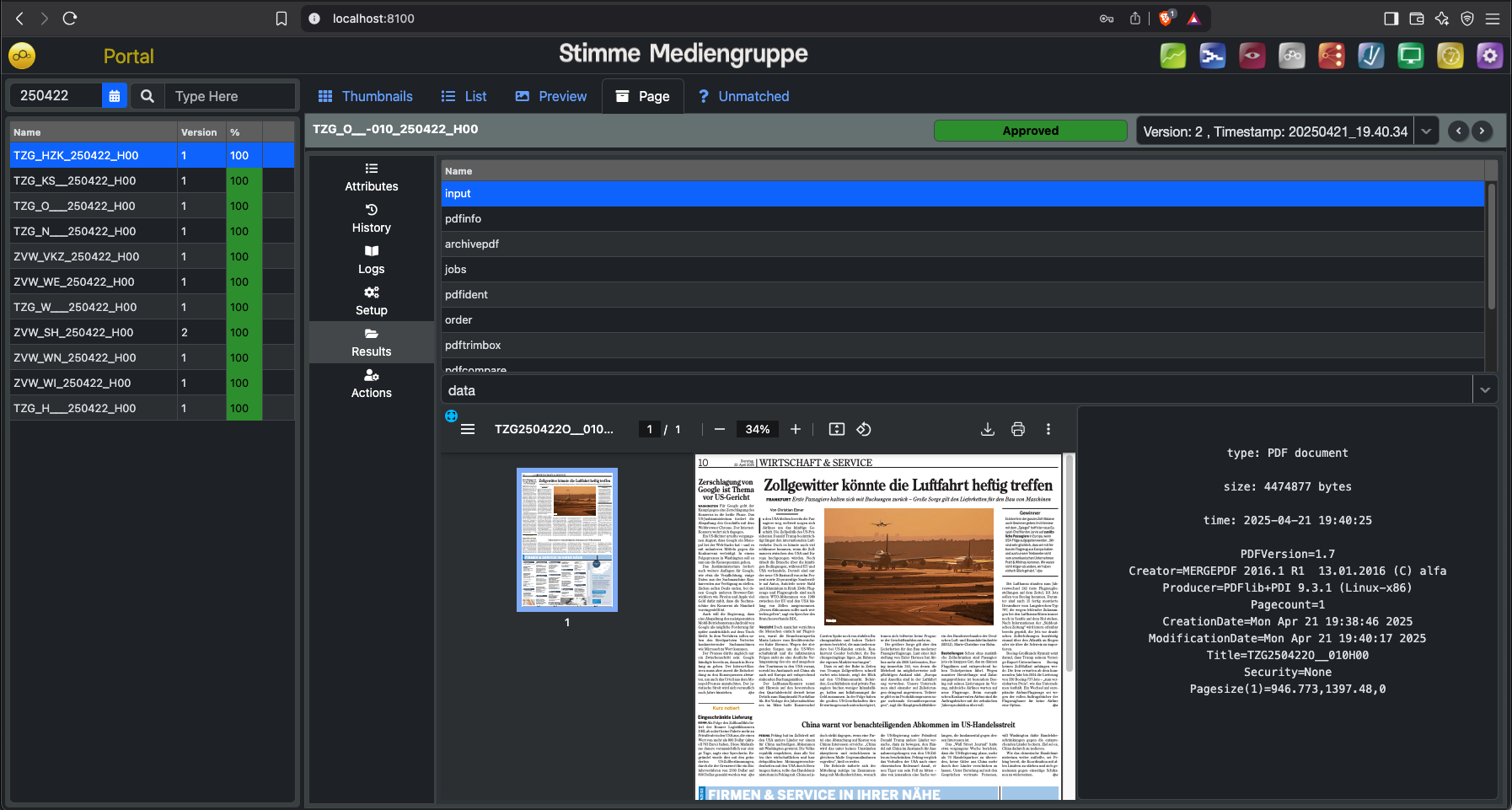Print the PDF from the viewer toolbar
Image resolution: width=1512 pixels, height=810 pixels.
(x=1018, y=429)
